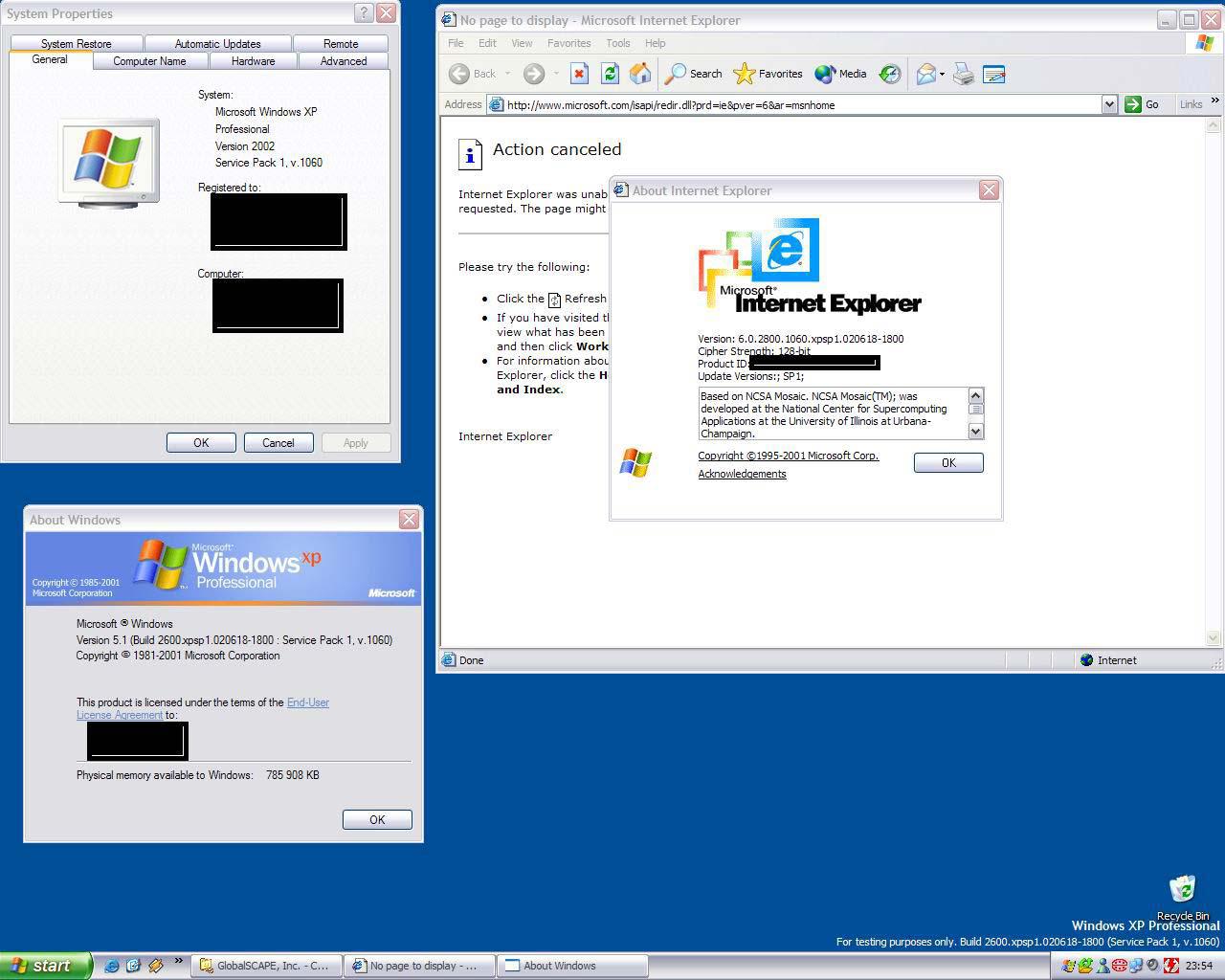This screenshot has height=980, width=1225.
Task: Open the History icon in IE toolbar
Action: pyautogui.click(x=890, y=74)
